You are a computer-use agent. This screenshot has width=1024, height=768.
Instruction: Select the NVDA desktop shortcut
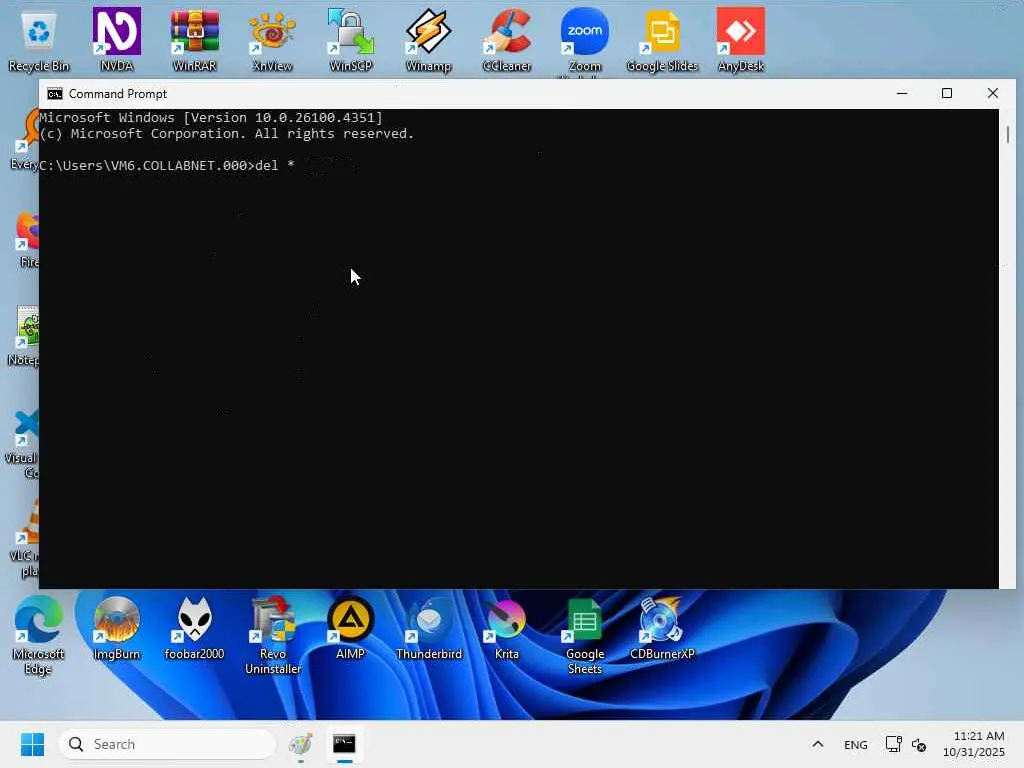click(x=117, y=39)
